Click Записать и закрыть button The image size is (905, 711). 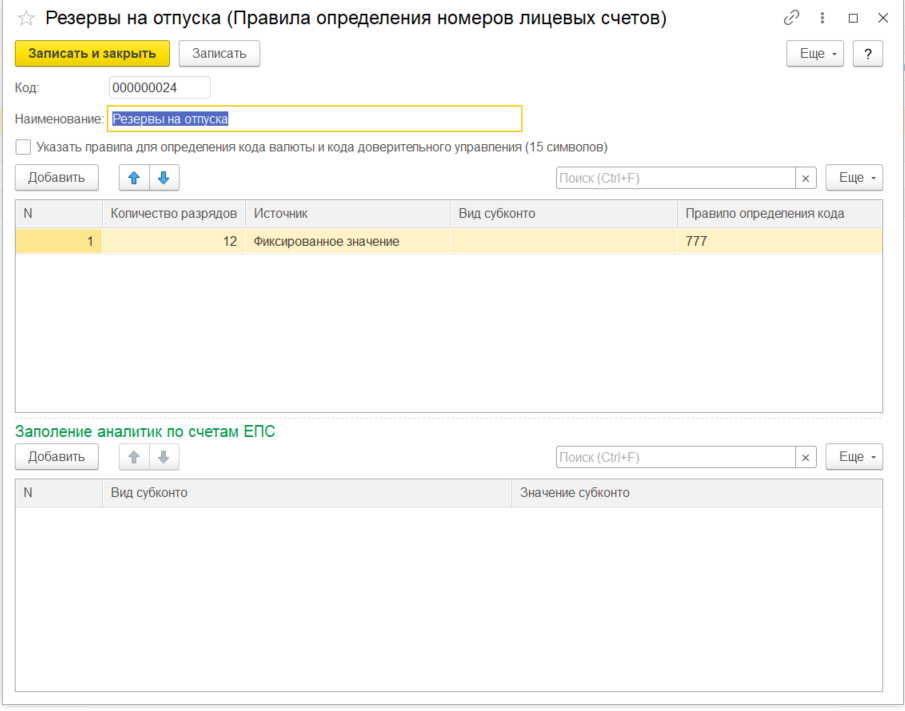92,54
